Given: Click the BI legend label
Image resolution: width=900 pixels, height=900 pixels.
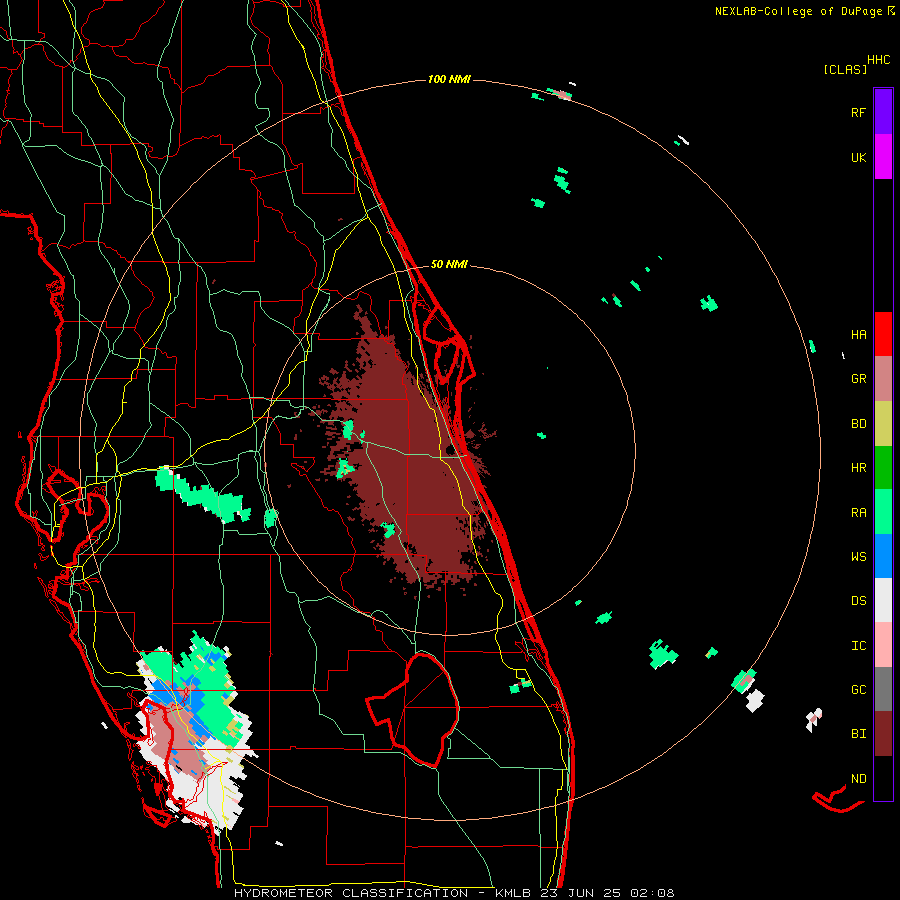Looking at the screenshot, I should pos(859,734).
